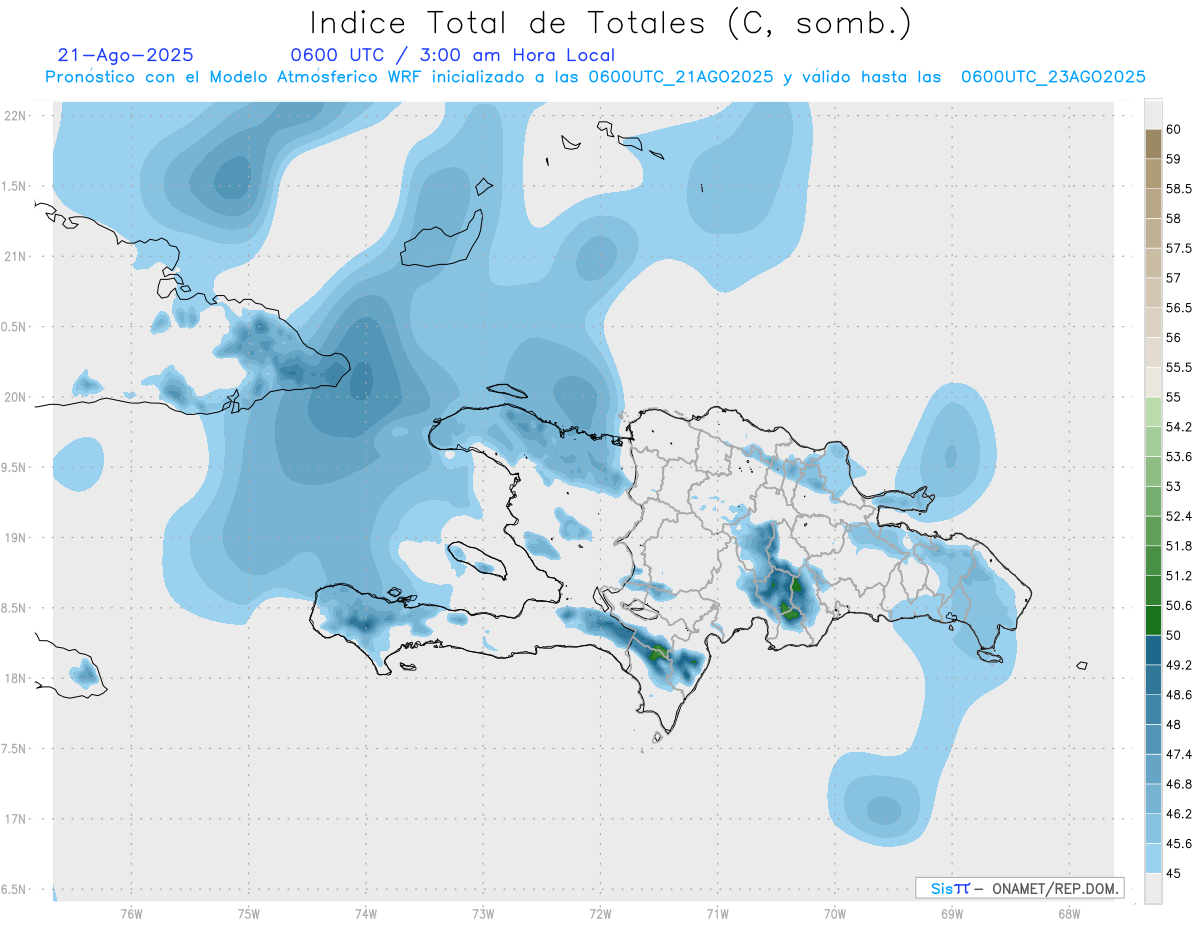Image resolution: width=1200 pixels, height=927 pixels.
Task: Pick the beige swatch between 55 and 55.5
Action: pyautogui.click(x=1153, y=383)
